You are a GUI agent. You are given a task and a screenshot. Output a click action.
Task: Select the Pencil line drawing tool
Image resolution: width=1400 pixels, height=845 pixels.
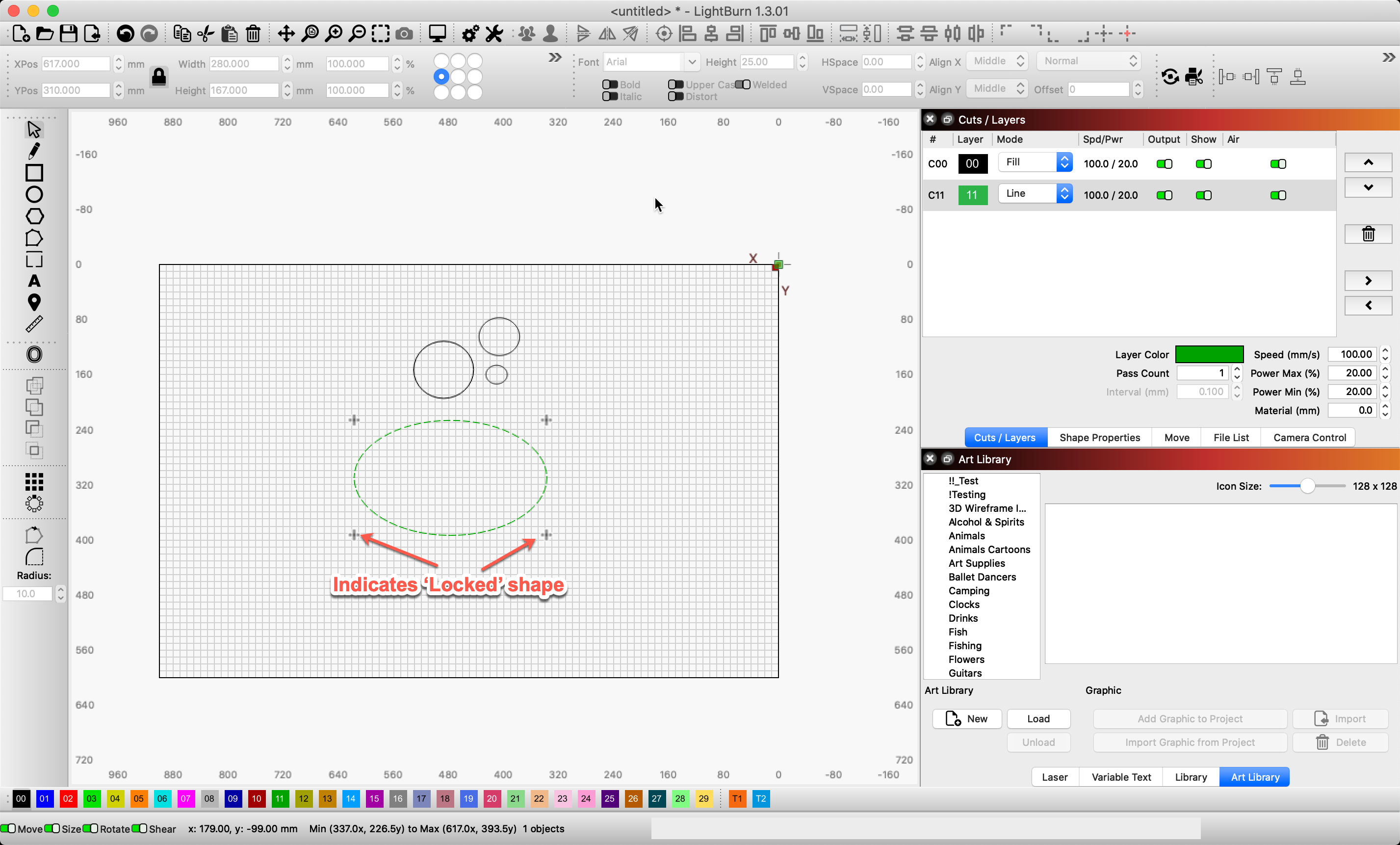tap(34, 151)
